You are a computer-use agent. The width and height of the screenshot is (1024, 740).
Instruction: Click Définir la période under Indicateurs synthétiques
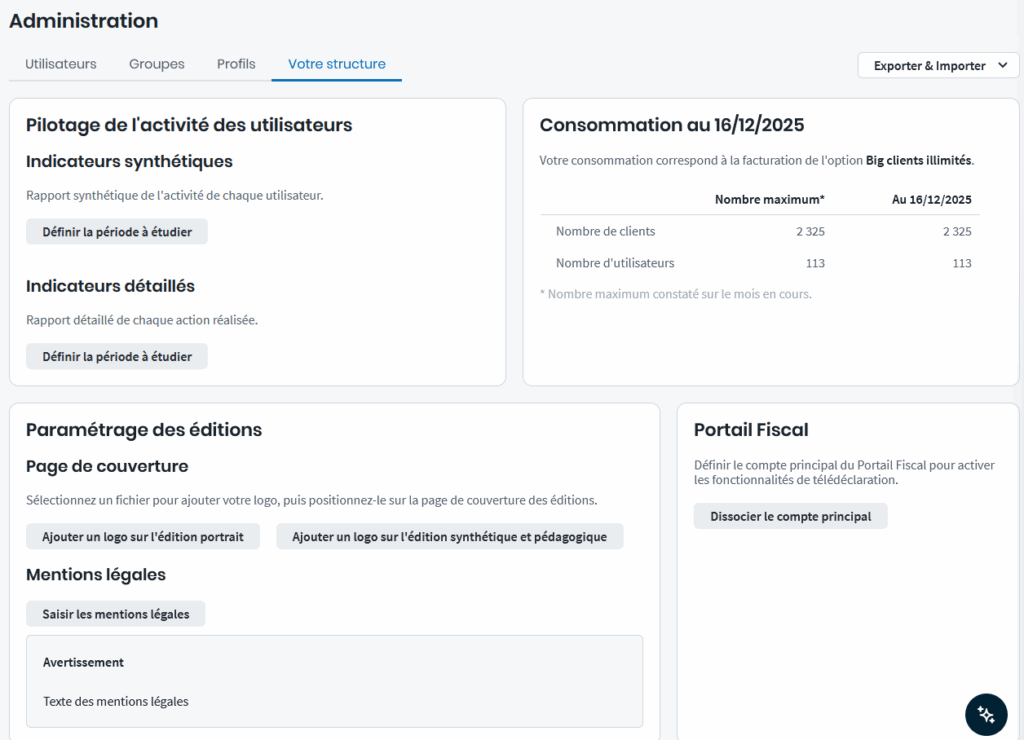tap(117, 232)
